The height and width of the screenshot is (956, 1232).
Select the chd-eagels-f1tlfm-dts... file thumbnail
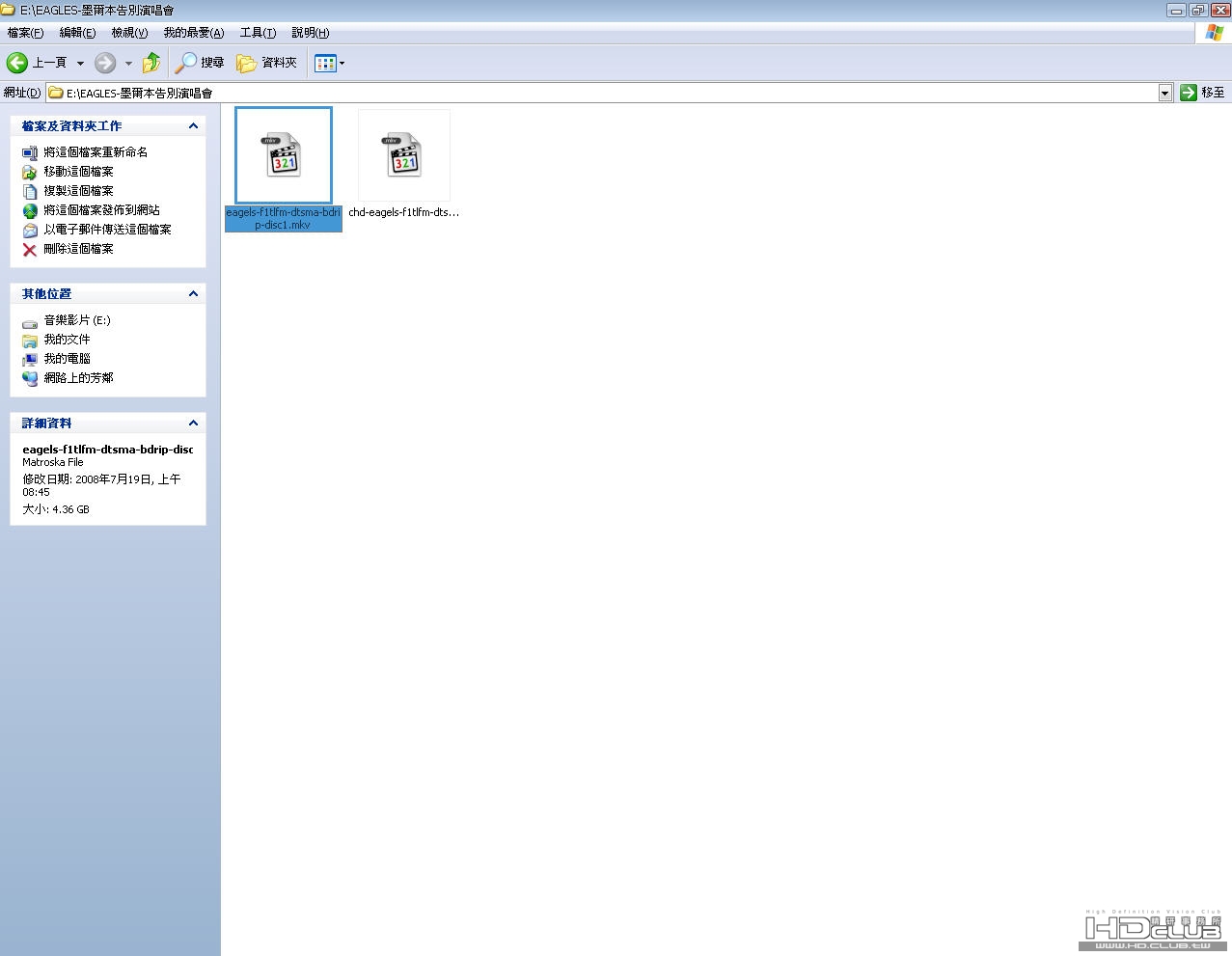click(404, 155)
